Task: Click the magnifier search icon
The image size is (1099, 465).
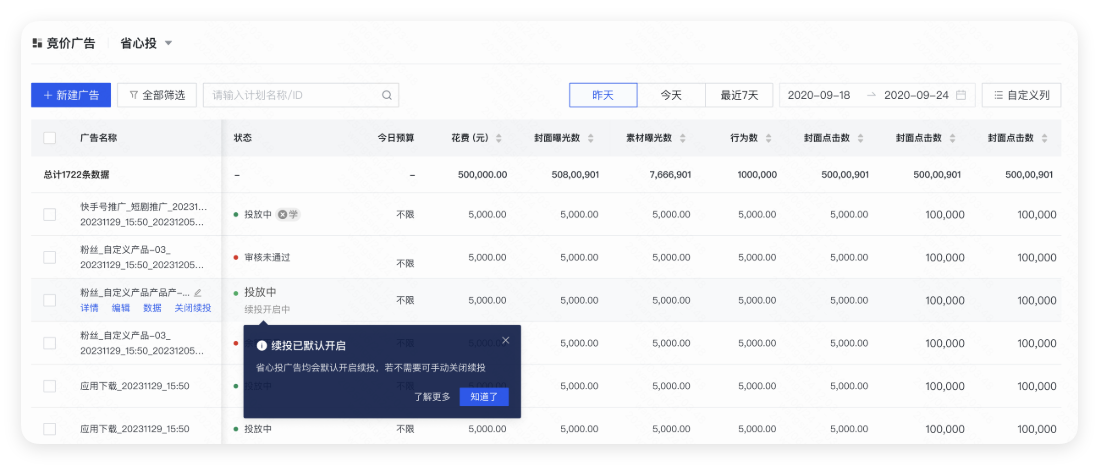Action: 387,95
